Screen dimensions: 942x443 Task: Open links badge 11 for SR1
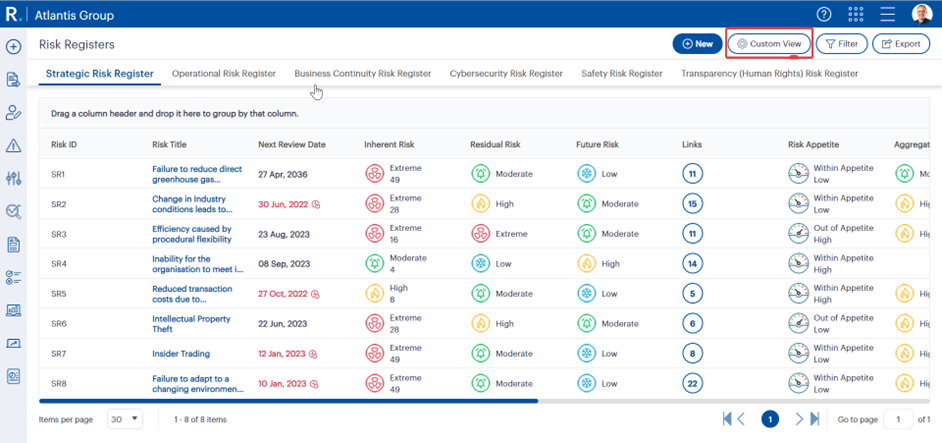[692, 174]
